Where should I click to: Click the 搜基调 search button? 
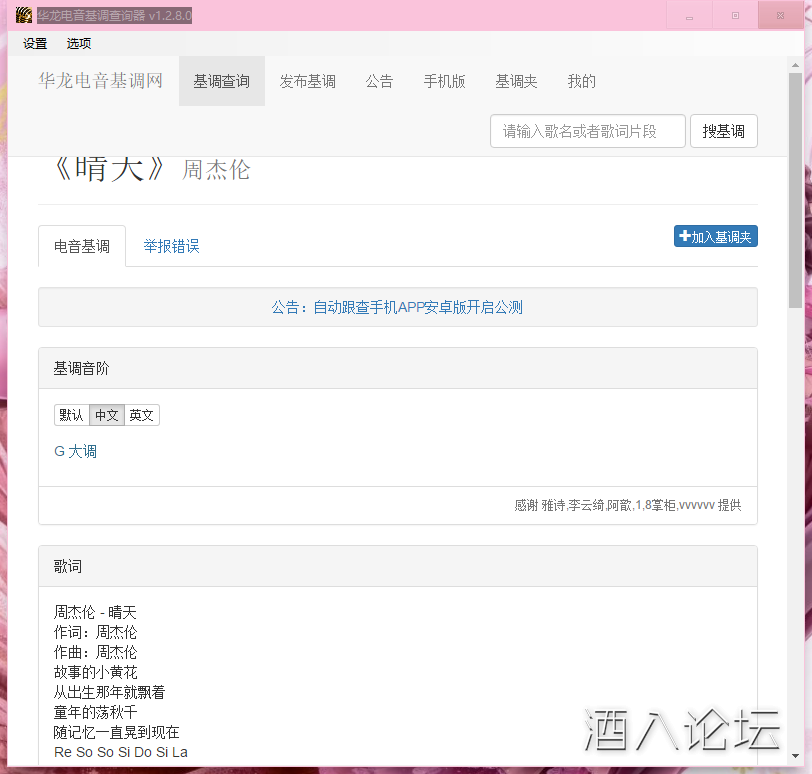[x=723, y=131]
